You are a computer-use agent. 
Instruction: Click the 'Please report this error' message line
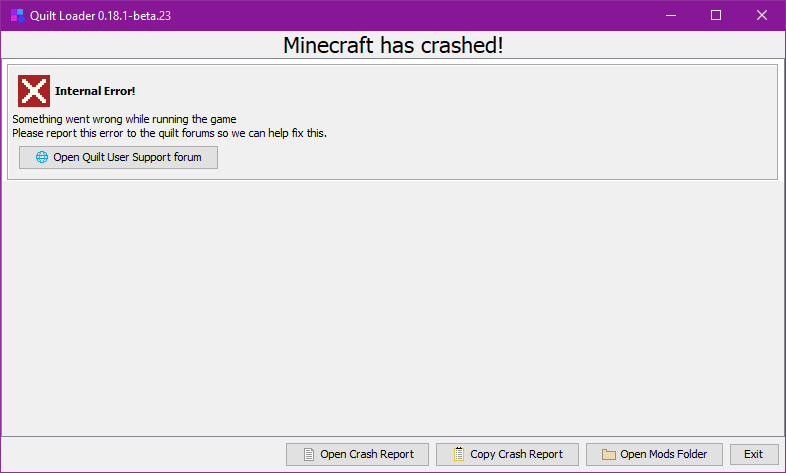169,133
